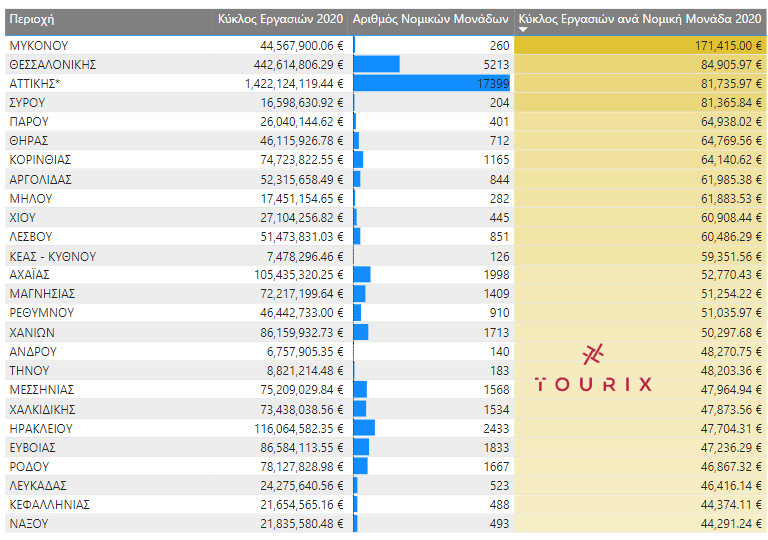Select the ΘΕΣΣΑΛΟΝΙΚΗΣ region cell

52,64
